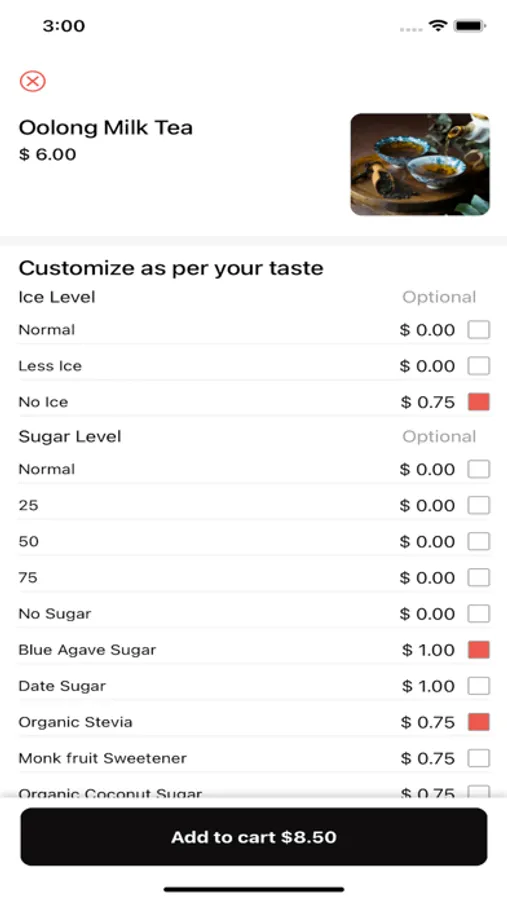Image resolution: width=507 pixels, height=900 pixels.
Task: Close the customization screen with red X
Action: pos(33,81)
